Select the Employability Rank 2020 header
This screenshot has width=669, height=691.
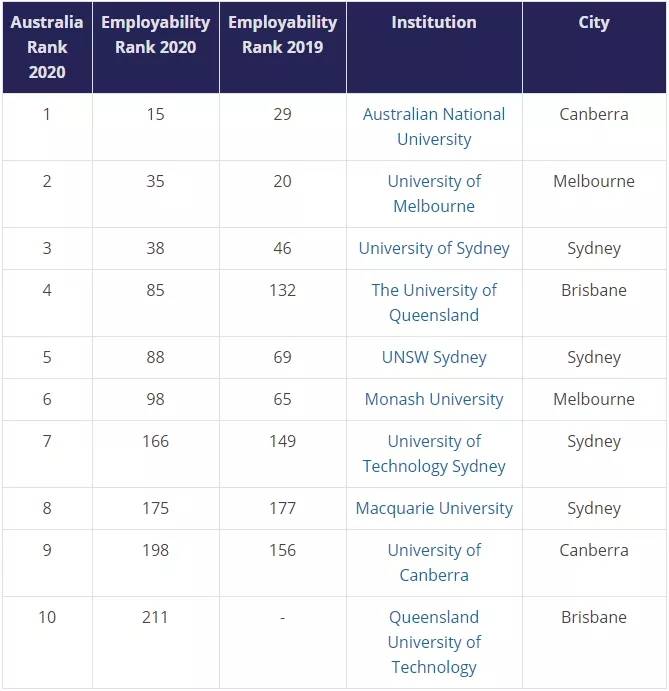[155, 34]
